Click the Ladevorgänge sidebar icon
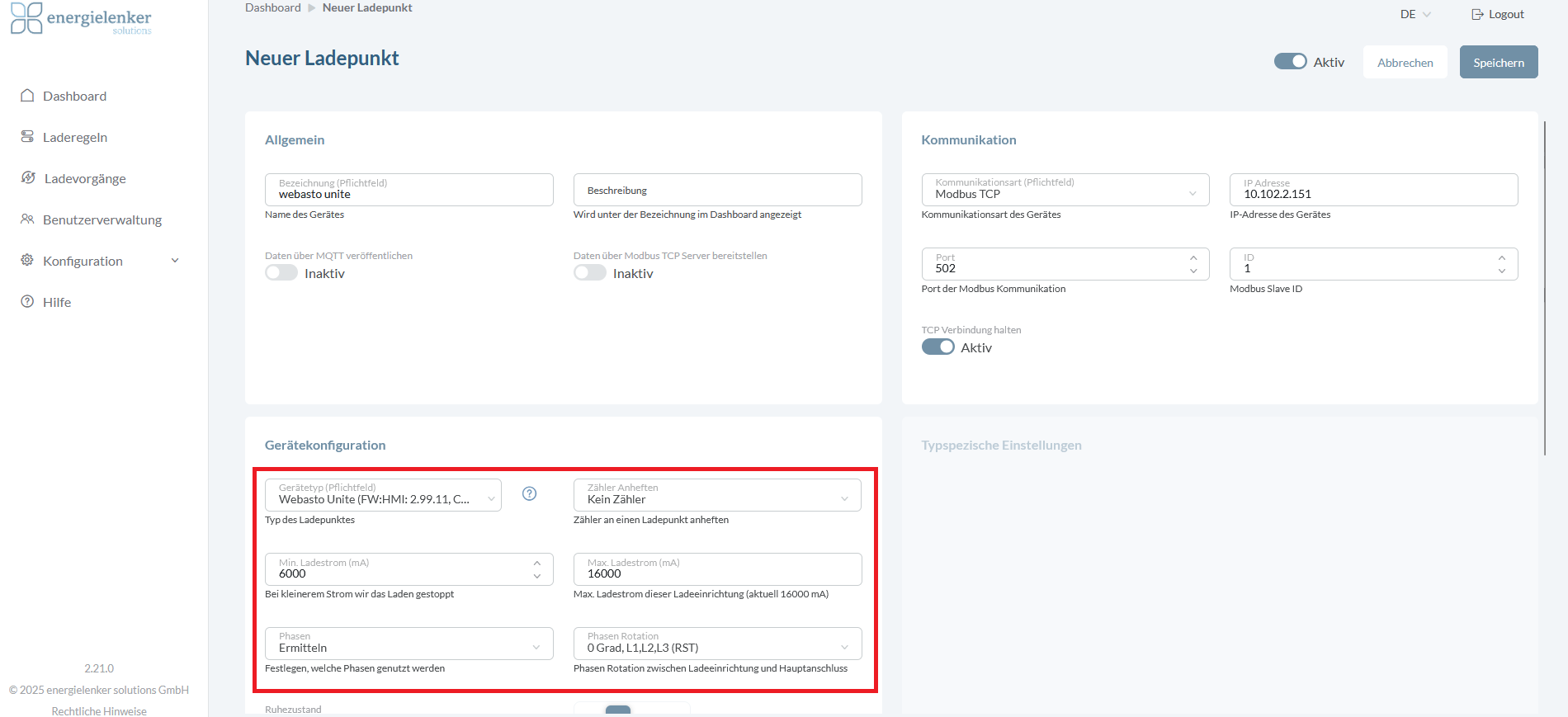 [x=28, y=178]
